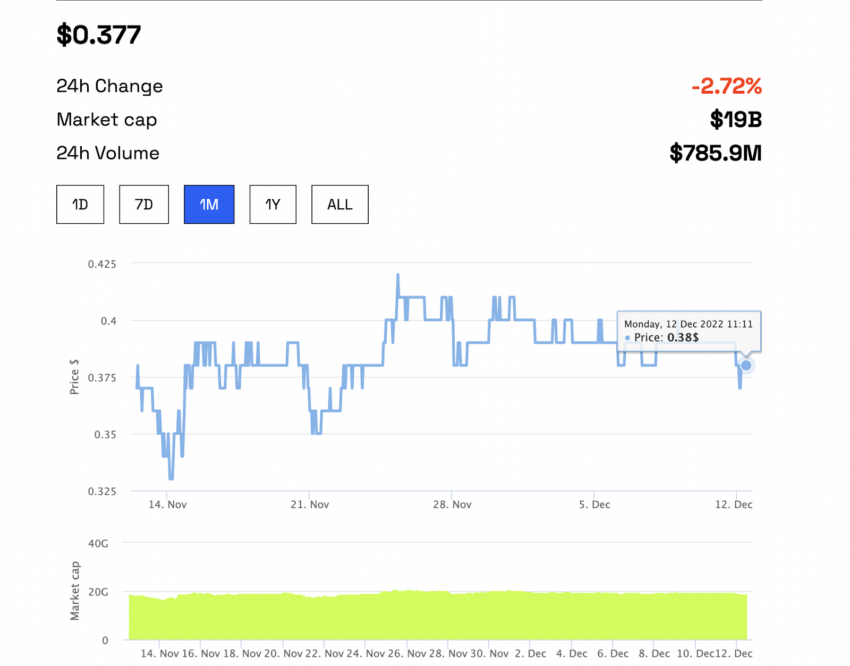This screenshot has width=850, height=666.
Task: Select the 1D time range button
Action: pos(80,204)
